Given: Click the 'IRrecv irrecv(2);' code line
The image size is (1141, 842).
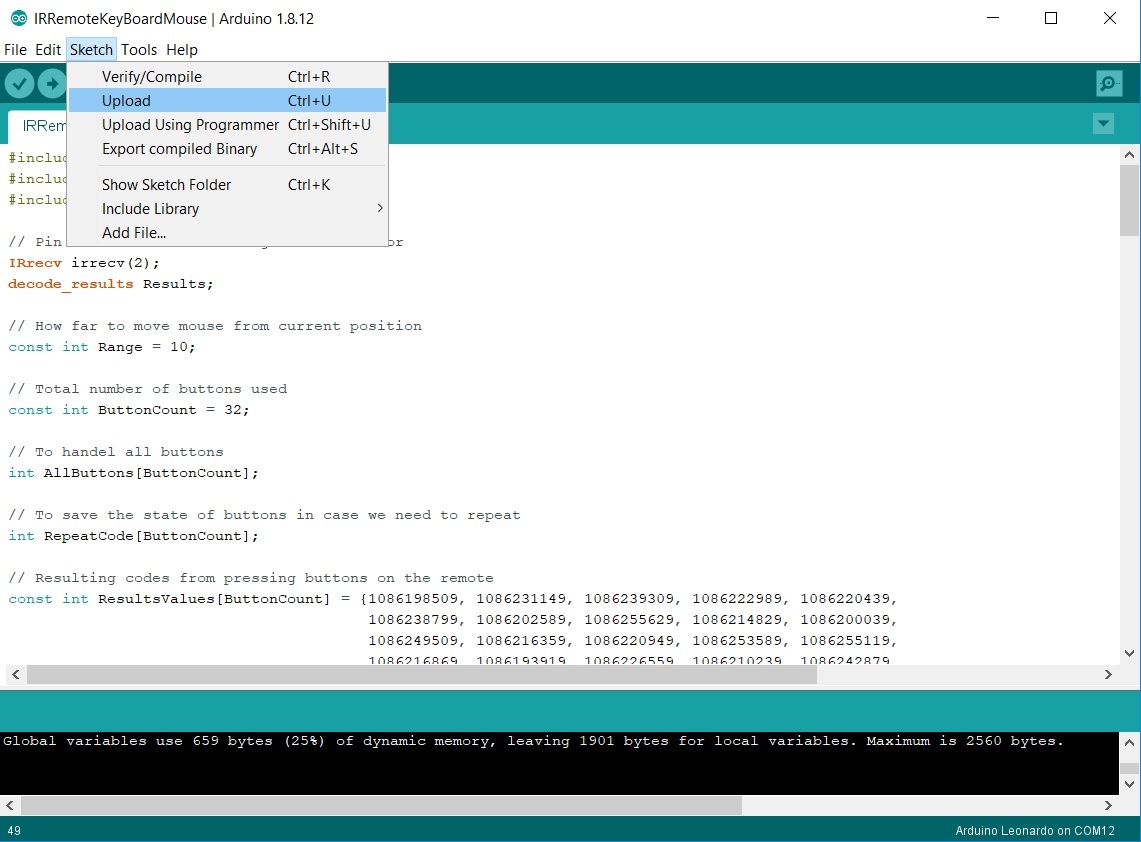Looking at the screenshot, I should tap(84, 263).
